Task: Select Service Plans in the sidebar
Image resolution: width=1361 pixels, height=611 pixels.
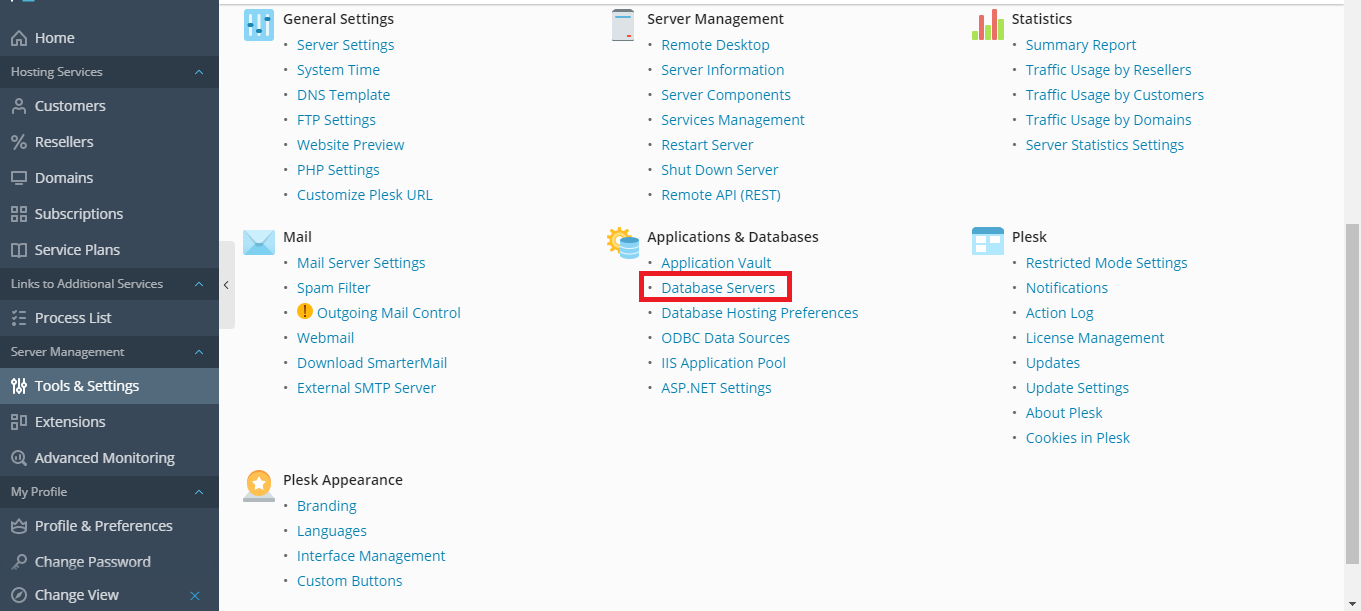Action: (x=109, y=250)
